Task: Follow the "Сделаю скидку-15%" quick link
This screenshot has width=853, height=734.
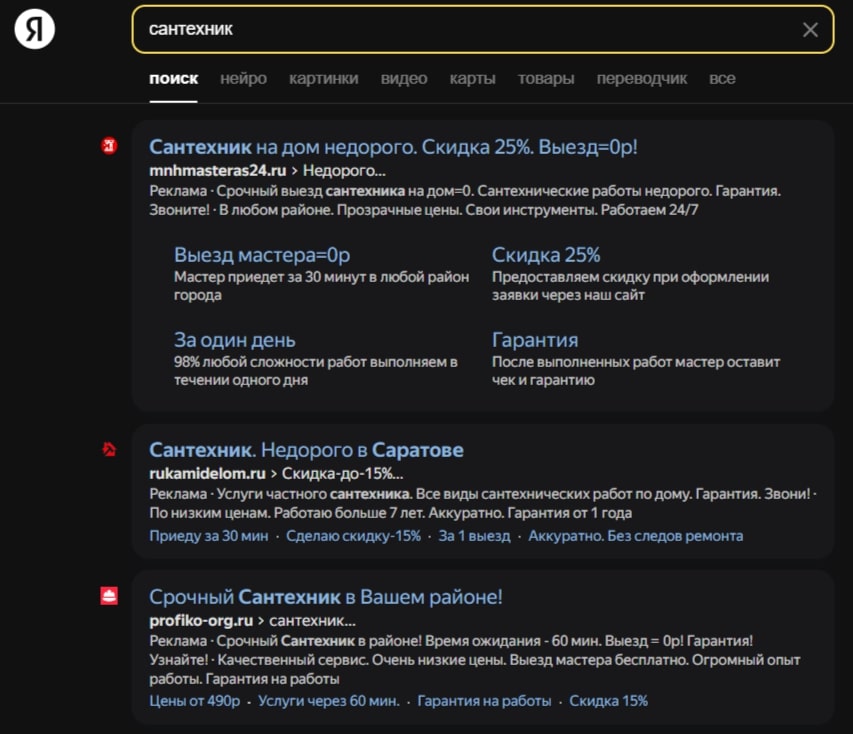Action: 354,536
